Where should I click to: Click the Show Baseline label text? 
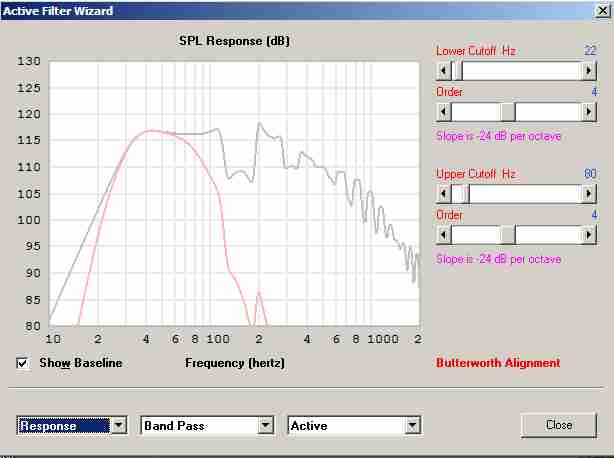pos(81,363)
